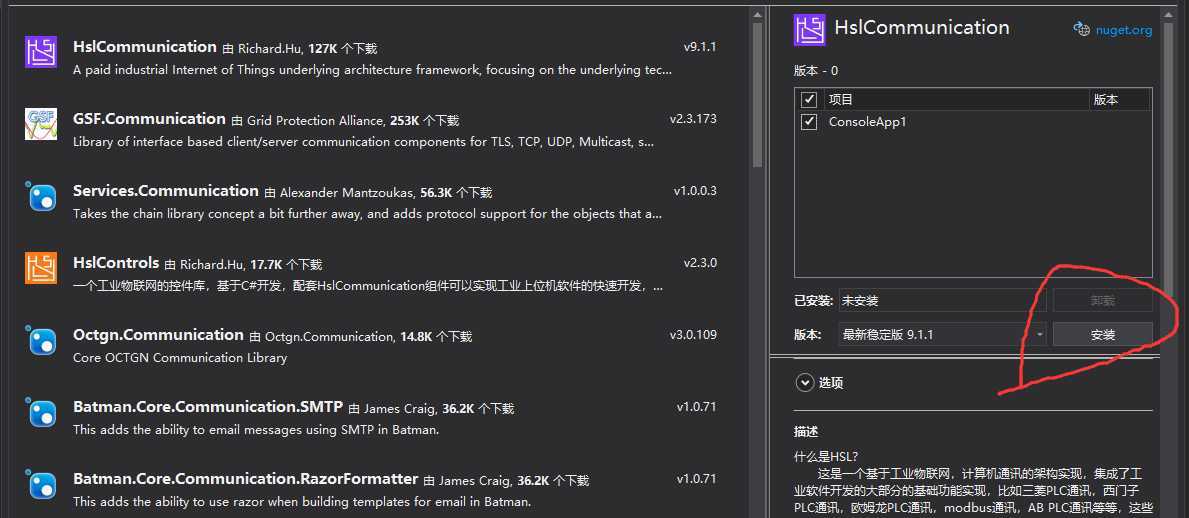This screenshot has width=1189, height=518.
Task: Click the ConsoleApp1 project name
Action: [x=867, y=121]
